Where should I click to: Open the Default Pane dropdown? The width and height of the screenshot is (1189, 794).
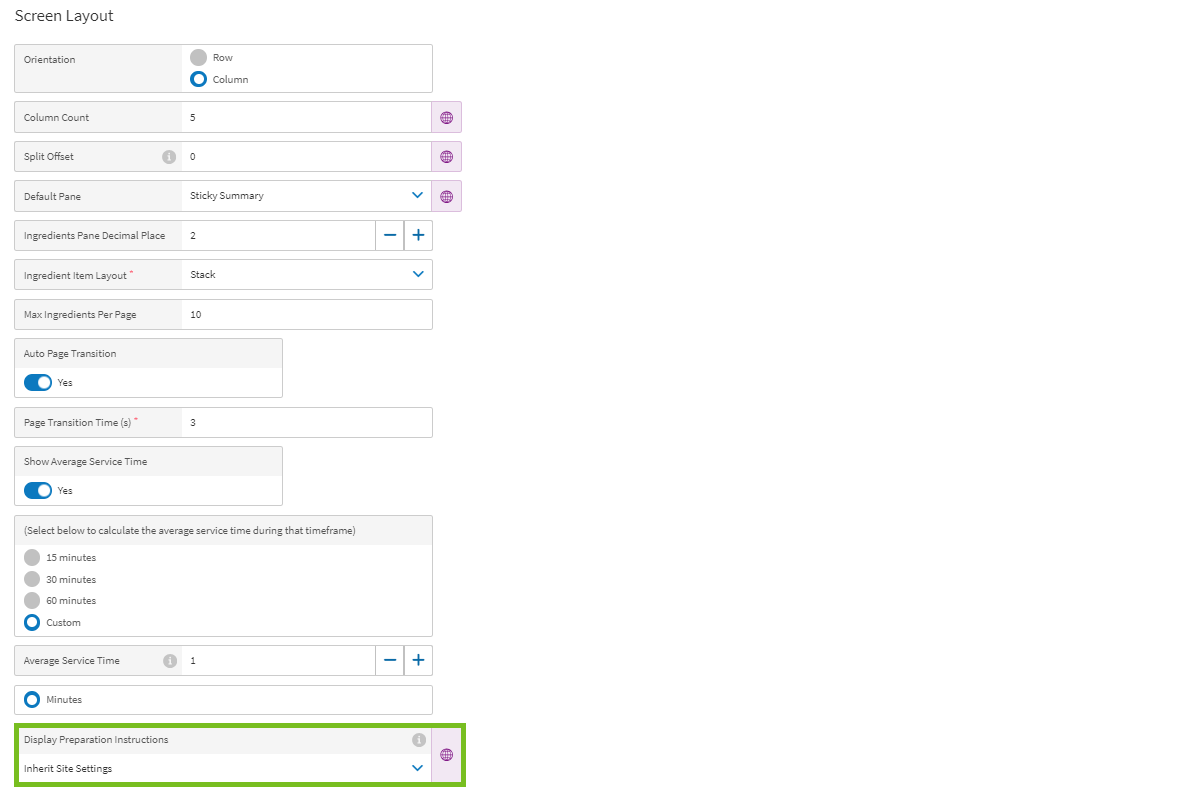click(418, 195)
